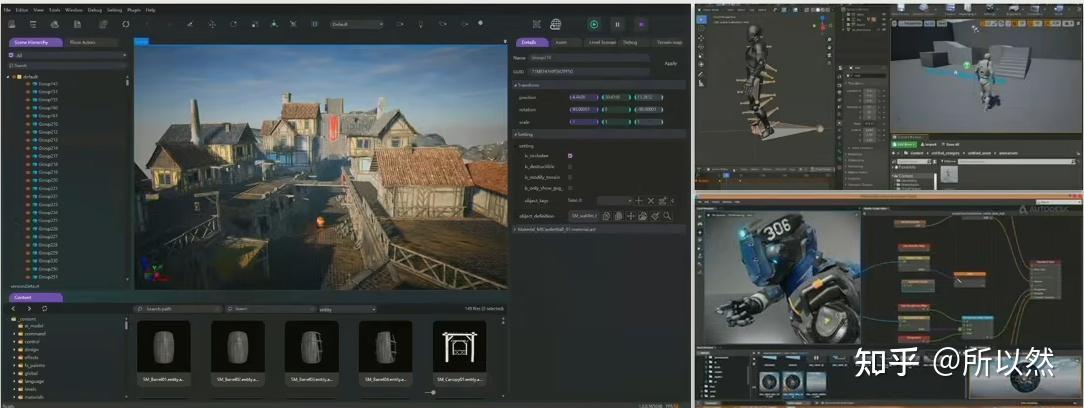Collapse the Transform section

[516, 86]
